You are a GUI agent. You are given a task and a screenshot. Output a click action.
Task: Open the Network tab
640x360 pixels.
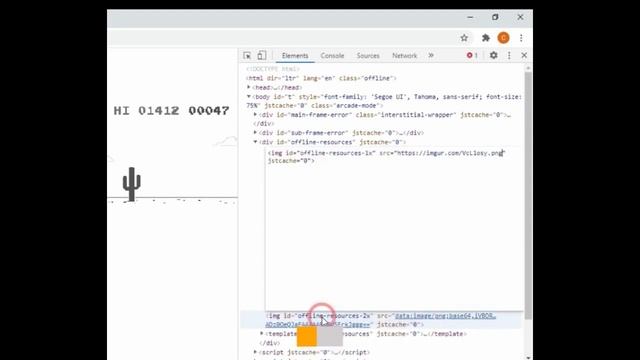click(x=404, y=56)
